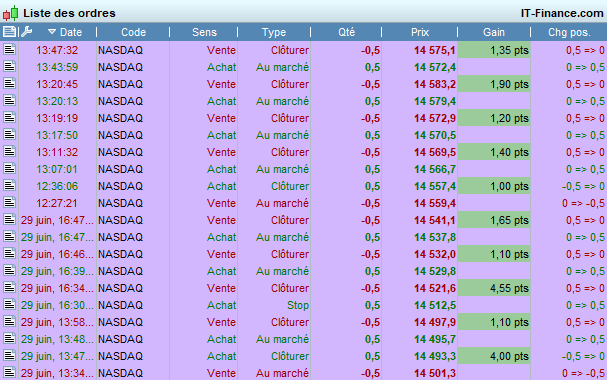Open order details icon for 13:20:45 row
This screenshot has width=607, height=380.
tap(9, 84)
